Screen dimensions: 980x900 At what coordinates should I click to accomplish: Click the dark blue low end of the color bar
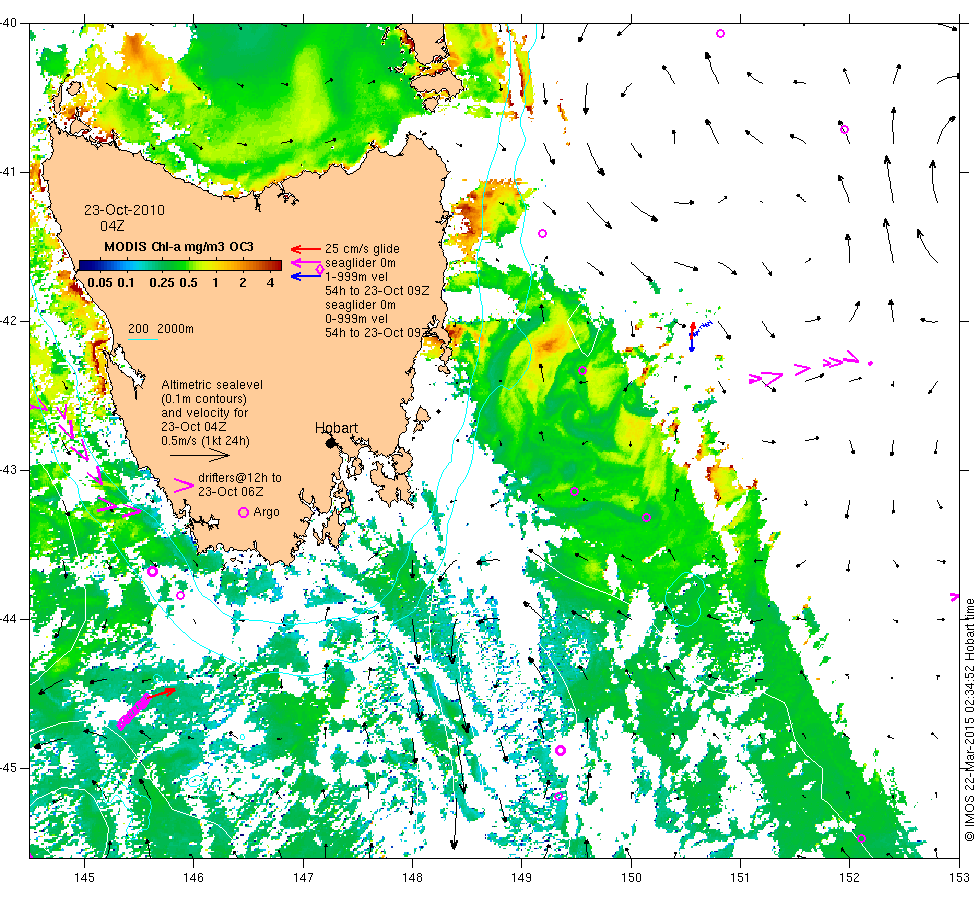84,266
